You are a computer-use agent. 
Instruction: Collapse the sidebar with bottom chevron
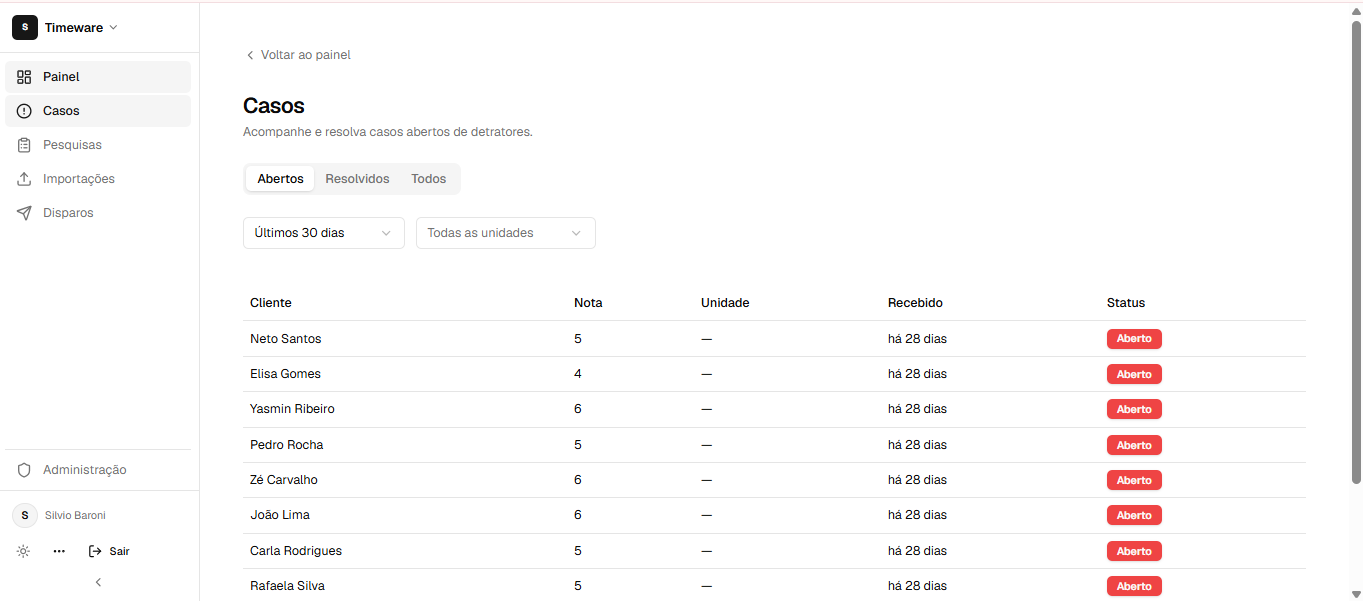98,582
